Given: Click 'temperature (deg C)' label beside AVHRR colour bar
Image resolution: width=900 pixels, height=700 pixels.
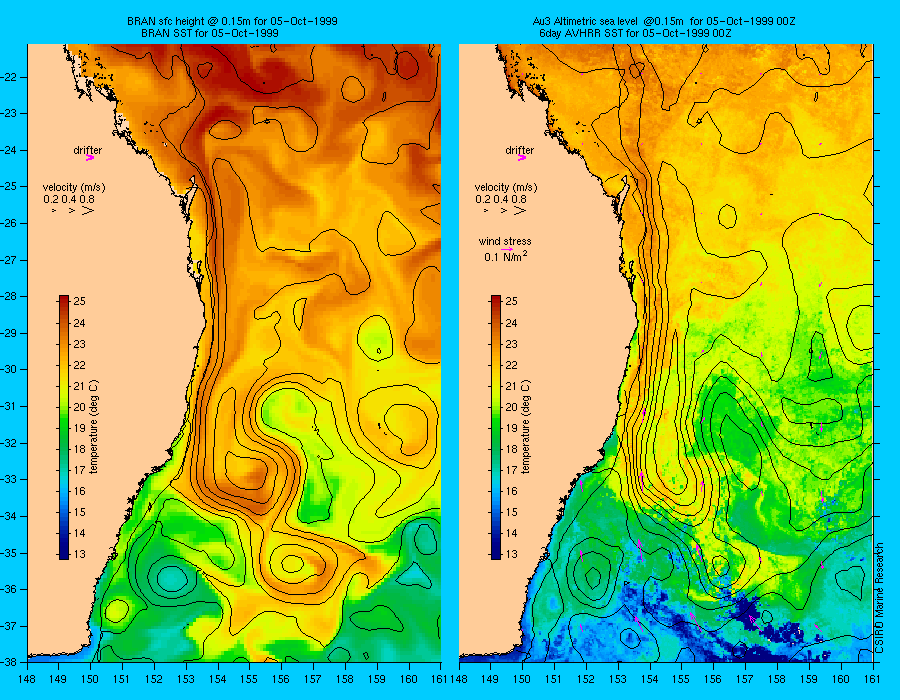Looking at the screenshot, I should pos(526,427).
